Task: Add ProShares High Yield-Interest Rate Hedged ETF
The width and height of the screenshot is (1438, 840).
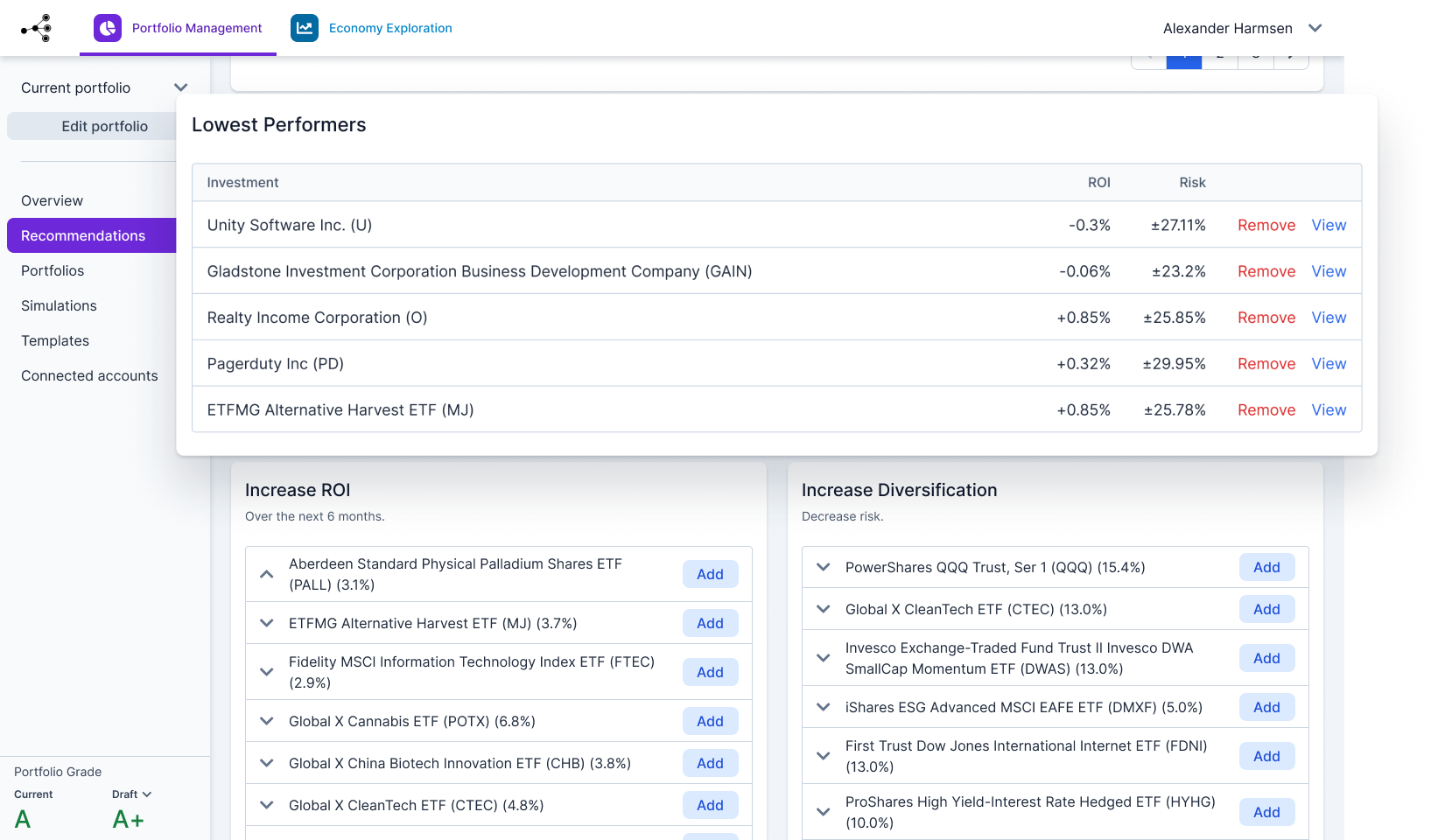Action: point(1266,812)
